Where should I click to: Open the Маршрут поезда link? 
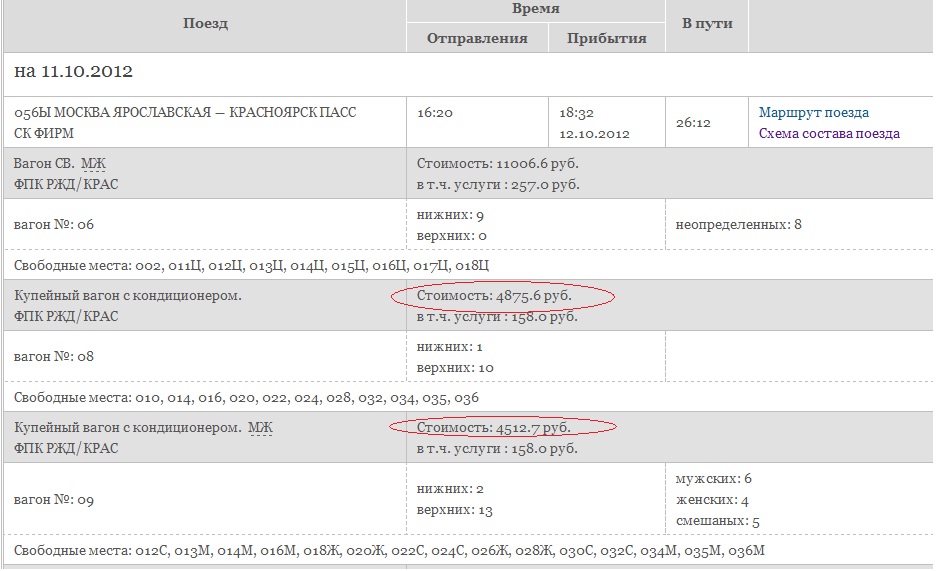(x=813, y=113)
